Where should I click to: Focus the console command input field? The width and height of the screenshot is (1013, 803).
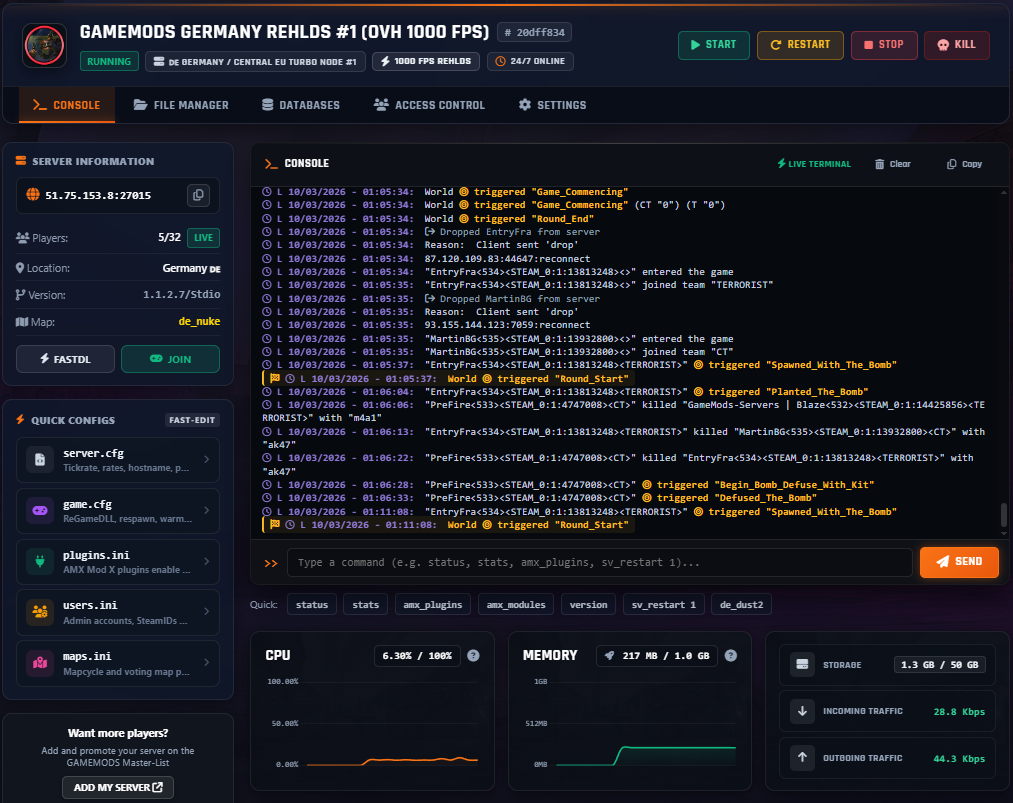pyautogui.click(x=600, y=563)
